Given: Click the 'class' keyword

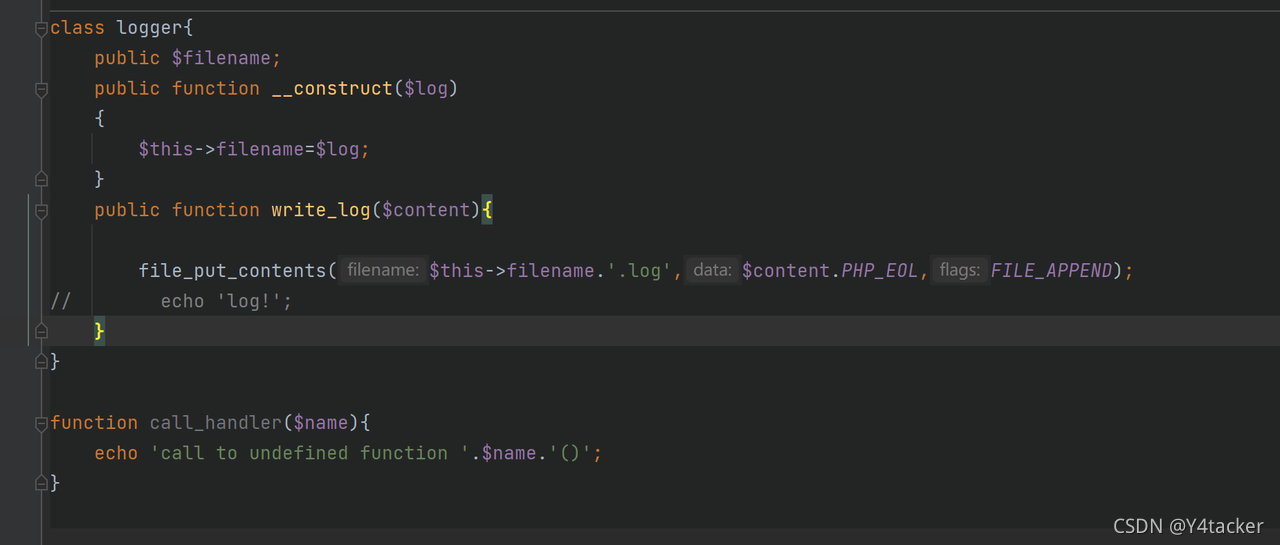Looking at the screenshot, I should pos(77,28).
